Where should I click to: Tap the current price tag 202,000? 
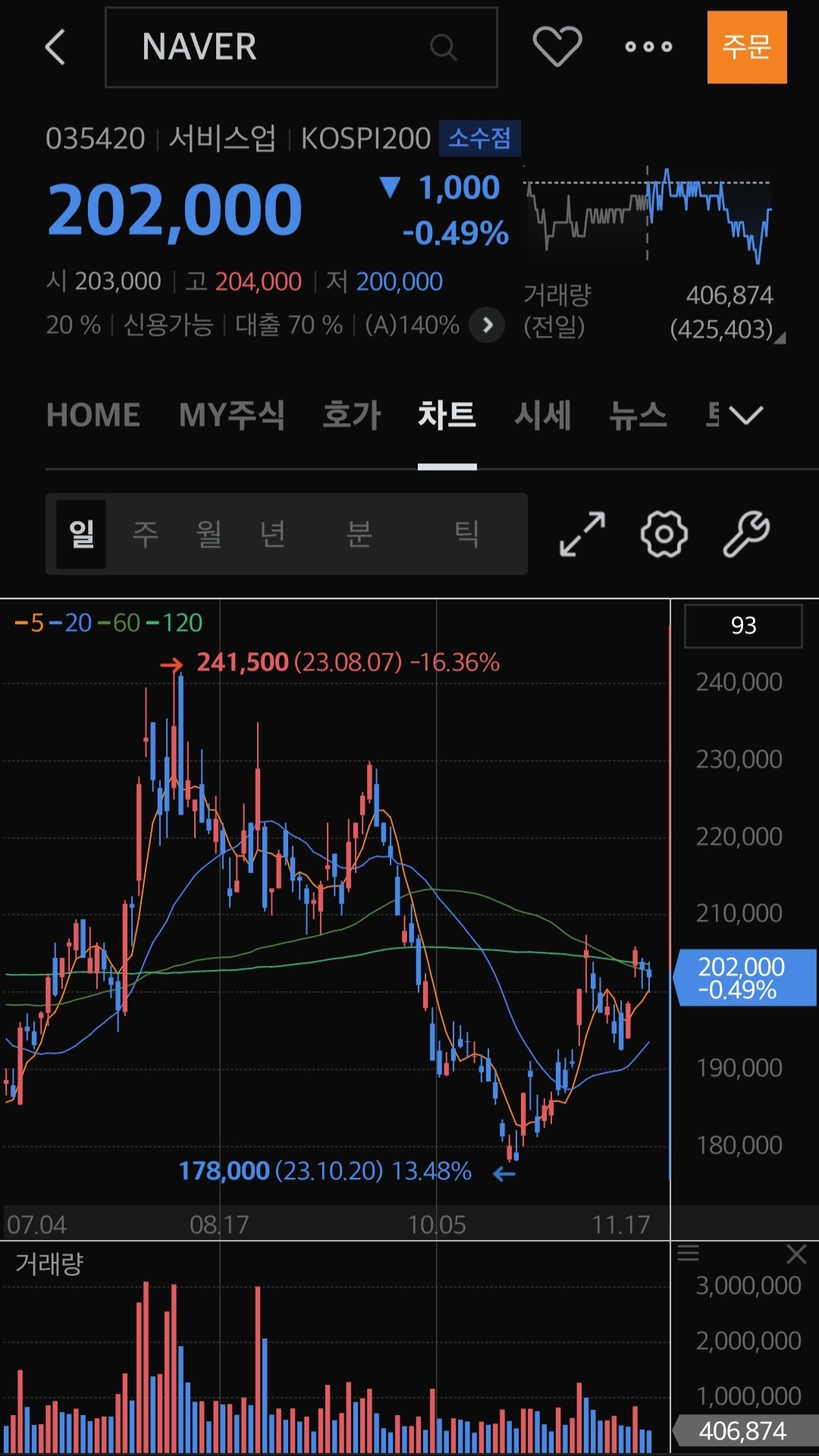coord(745,977)
